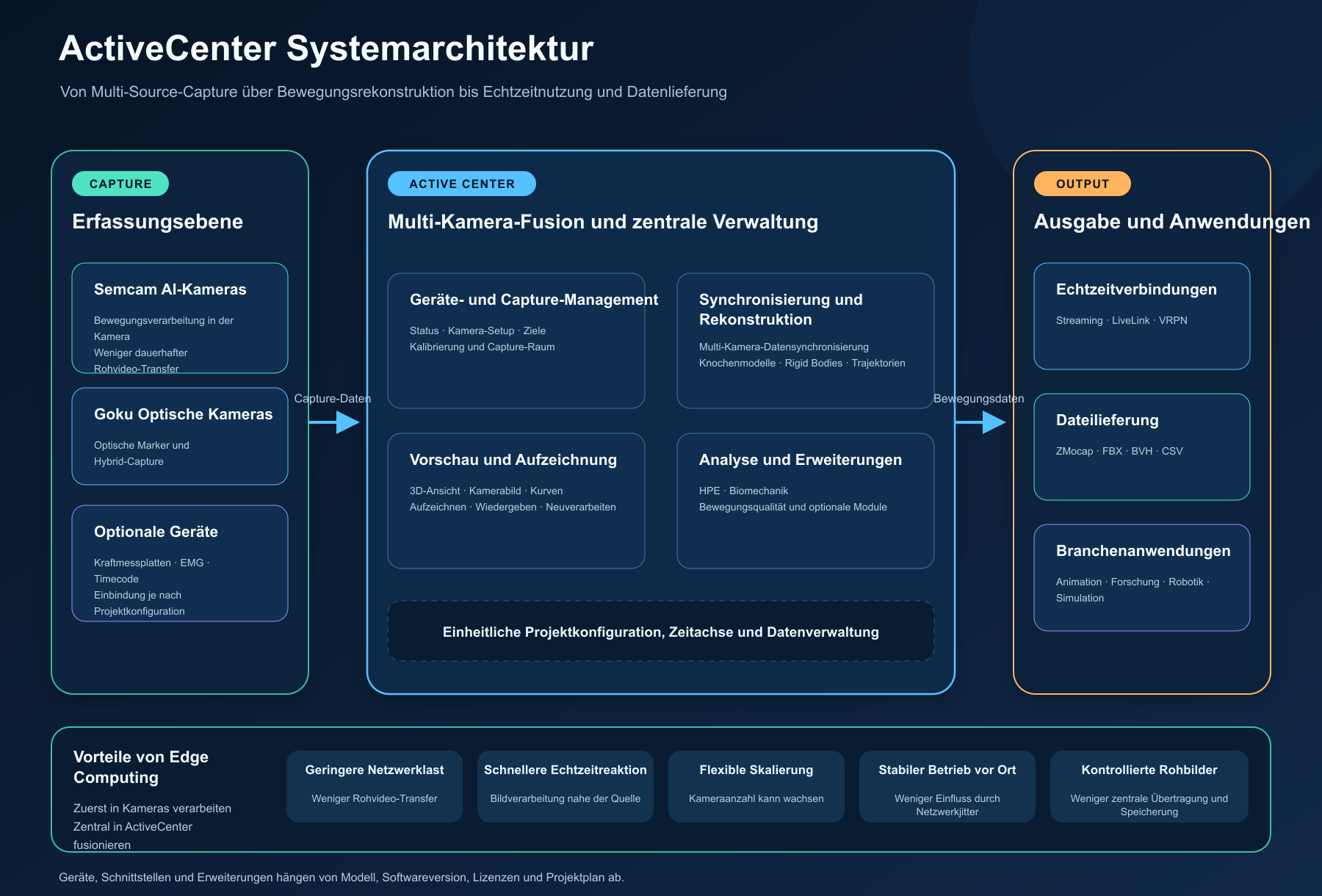1322x896 pixels.
Task: Open the Schnellere Echtzeitreaktion tile
Action: point(566,787)
